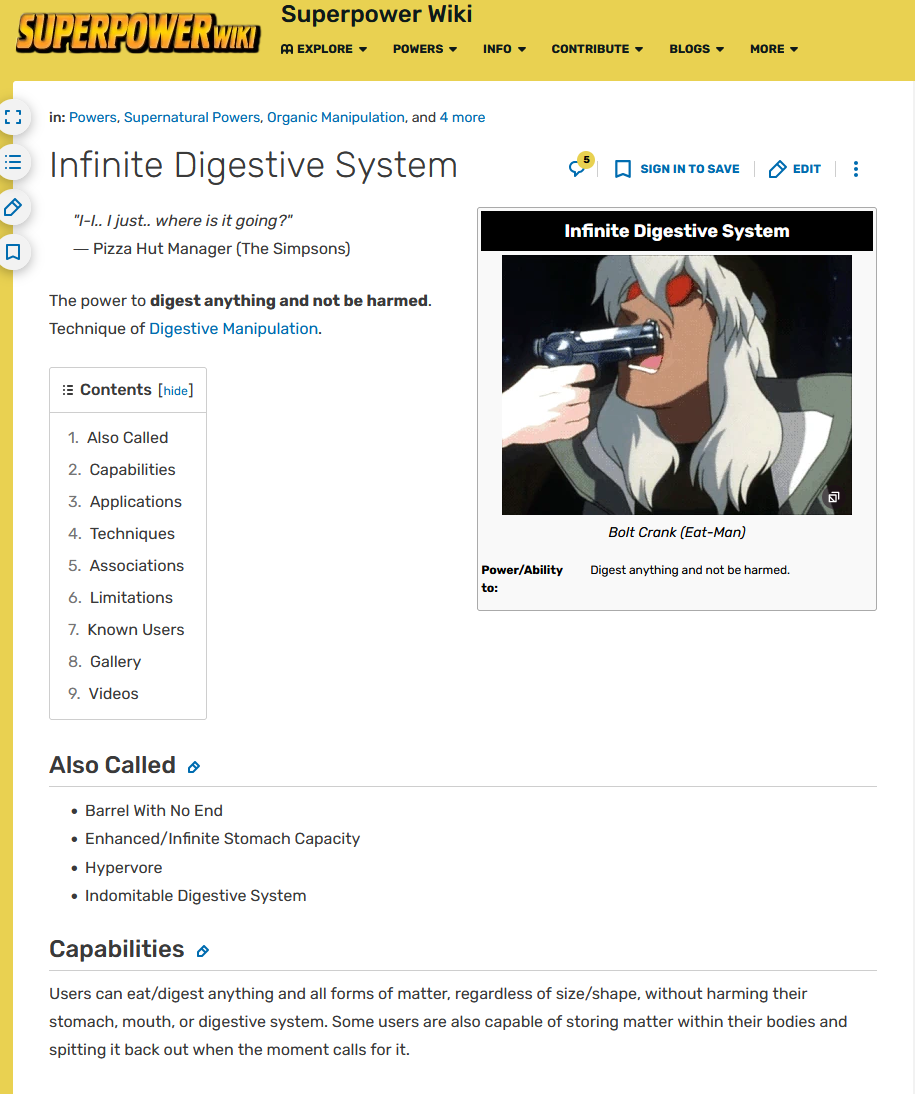
Task: Expand the Contribute dropdown menu
Action: point(597,49)
